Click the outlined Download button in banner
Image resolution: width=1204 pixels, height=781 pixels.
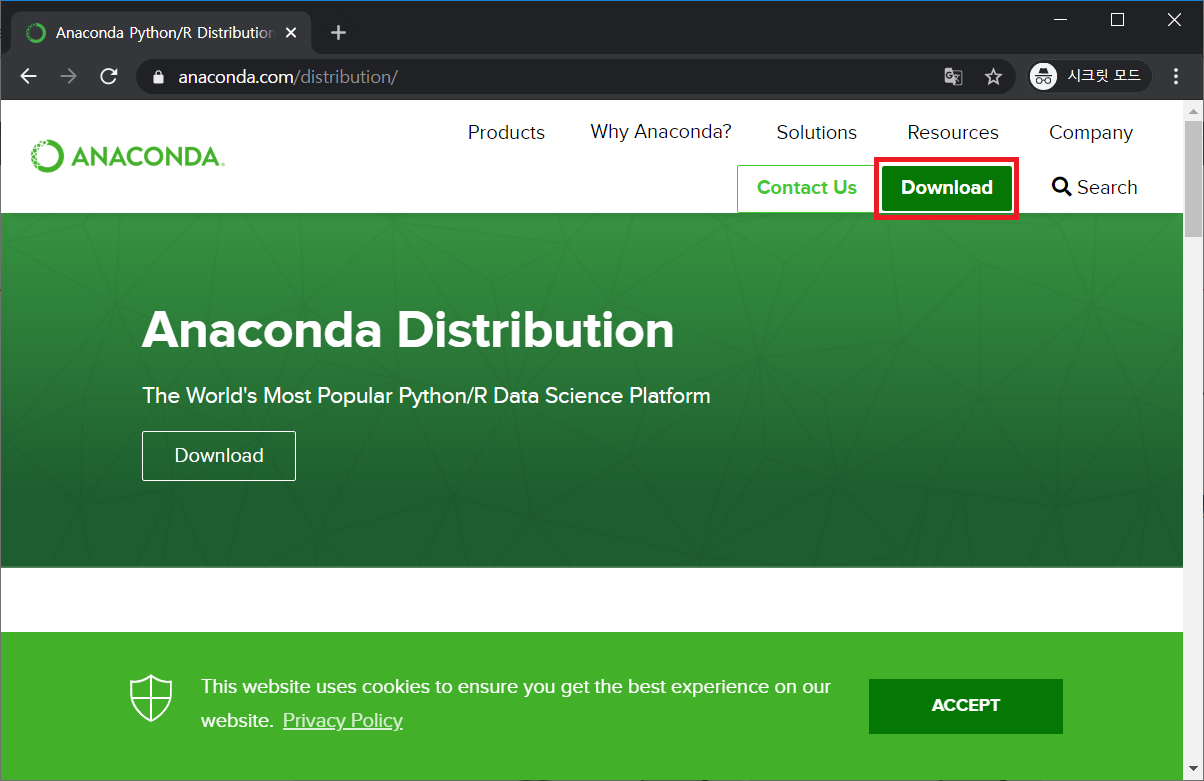coord(219,456)
